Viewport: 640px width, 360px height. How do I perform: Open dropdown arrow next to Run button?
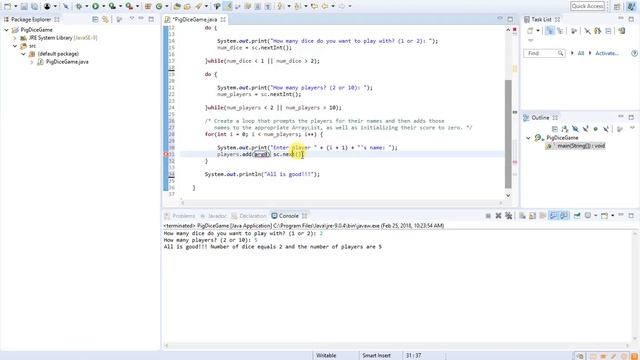(x=103, y=7)
